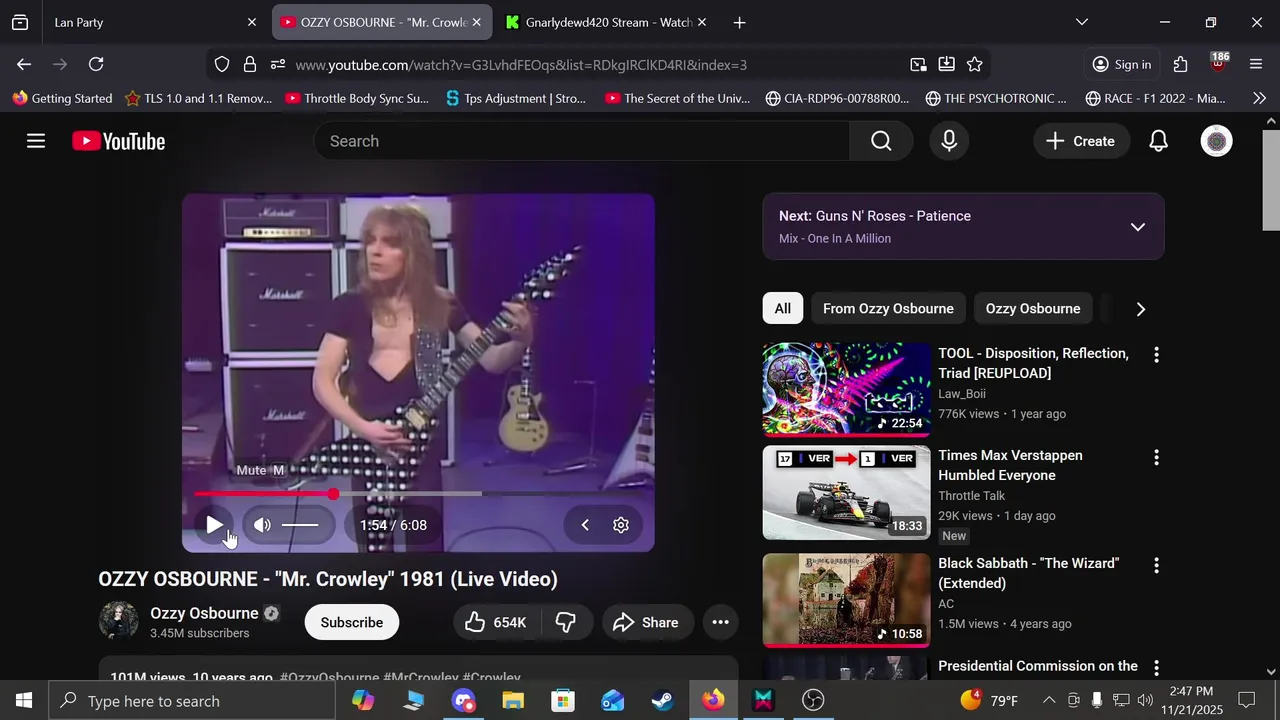Open Firefox application menu
The height and width of the screenshot is (720, 1280).
(1256, 64)
